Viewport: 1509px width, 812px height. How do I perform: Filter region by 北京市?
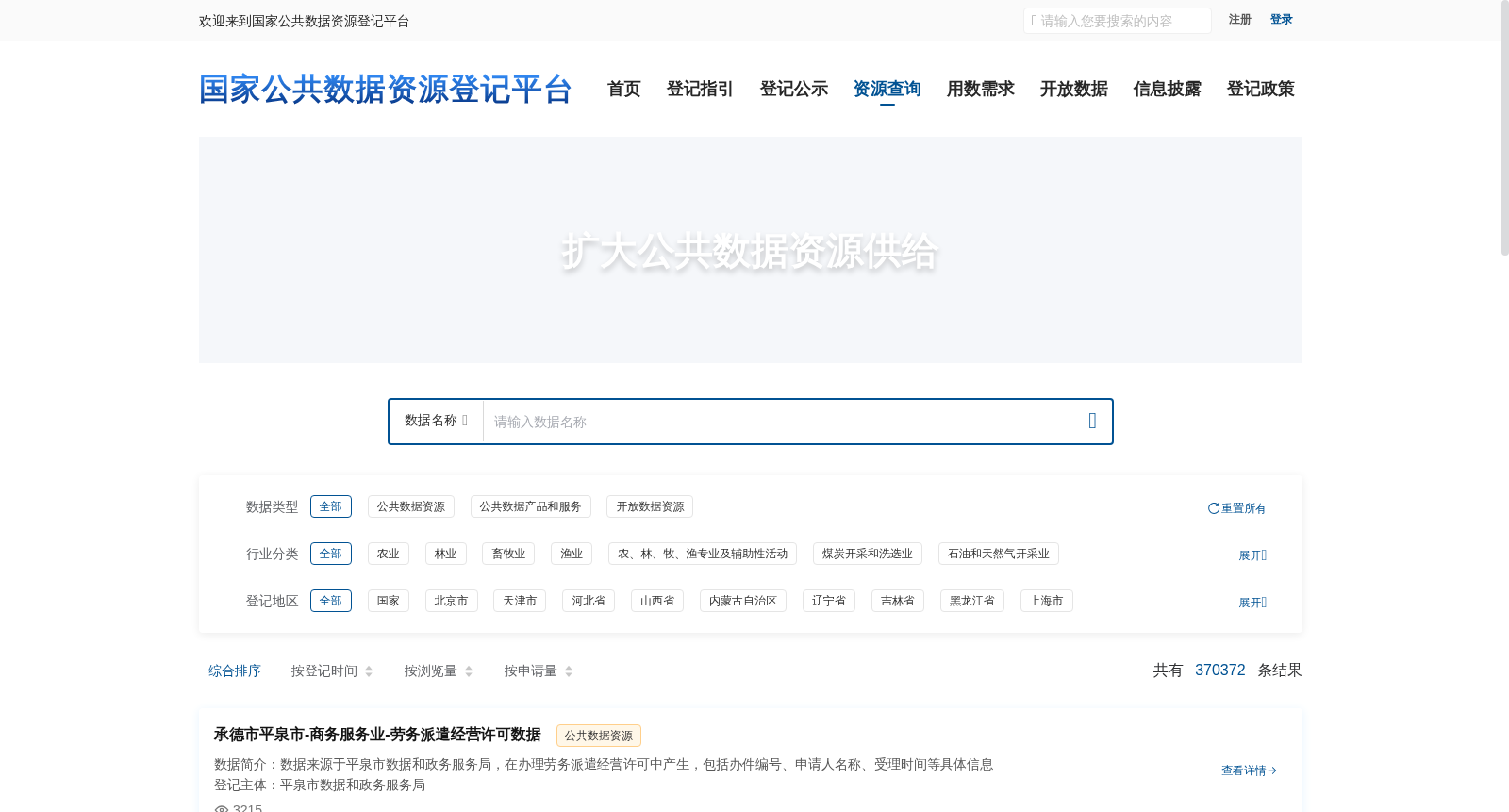452,601
